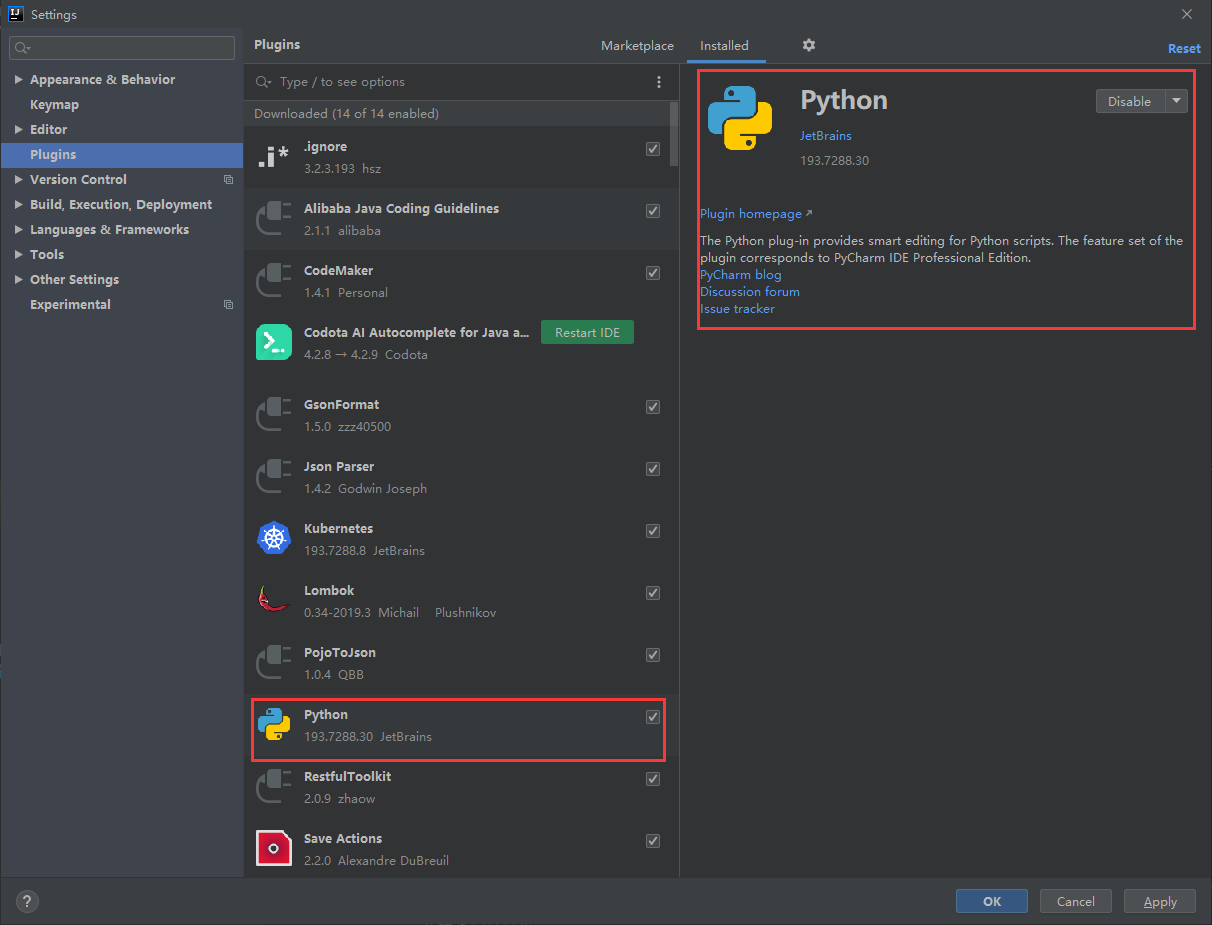Click the Json Parser plugin icon
The height and width of the screenshot is (925, 1212).
click(274, 477)
